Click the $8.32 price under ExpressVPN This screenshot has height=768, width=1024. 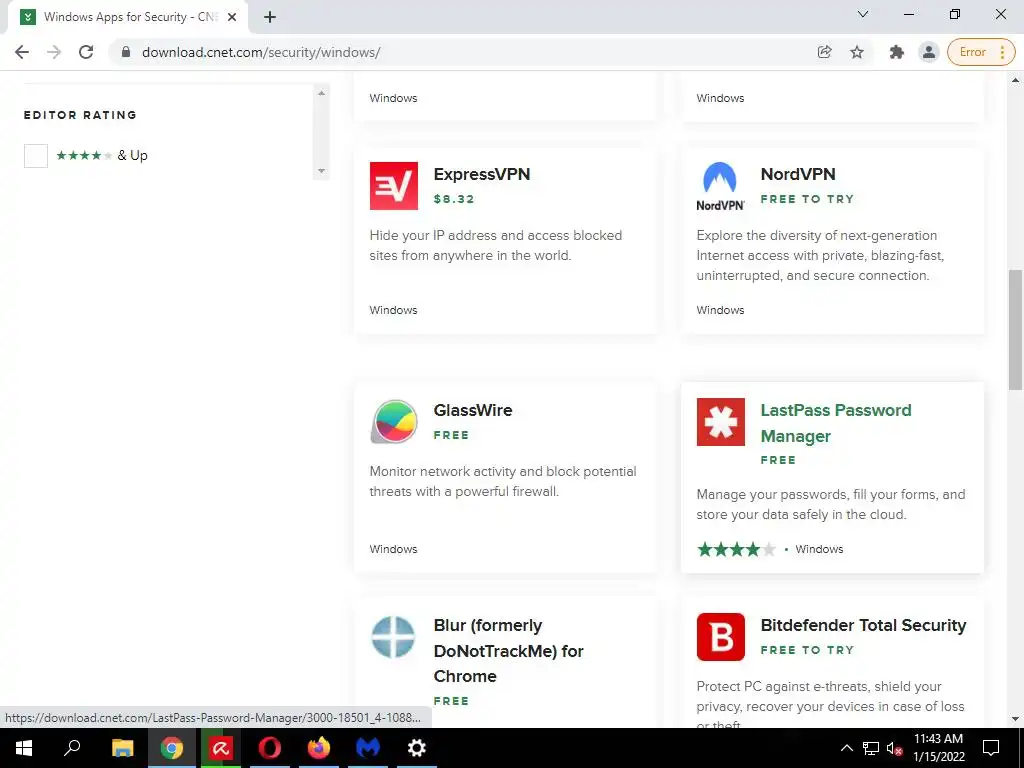pyautogui.click(x=454, y=199)
